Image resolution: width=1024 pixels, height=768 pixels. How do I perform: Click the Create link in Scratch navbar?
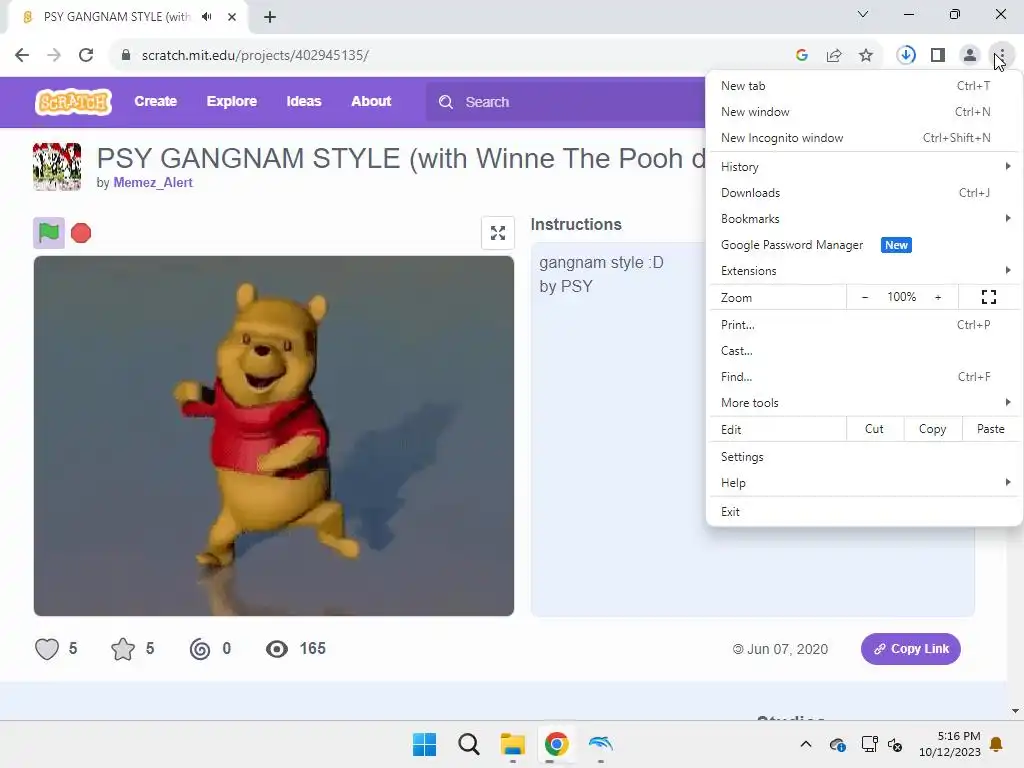pos(155,101)
